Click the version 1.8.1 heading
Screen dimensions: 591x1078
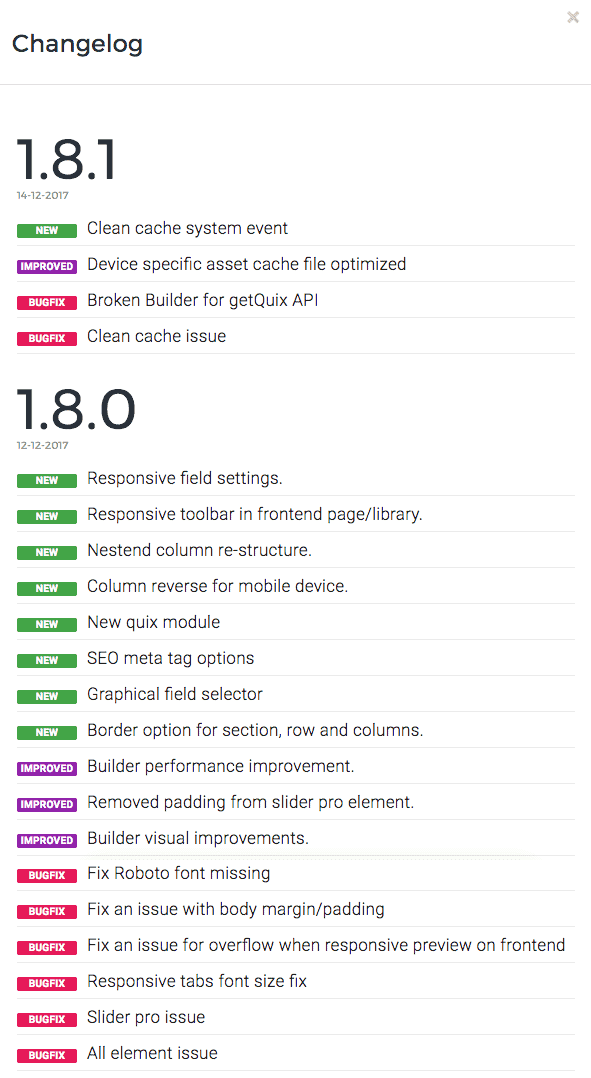point(65,160)
